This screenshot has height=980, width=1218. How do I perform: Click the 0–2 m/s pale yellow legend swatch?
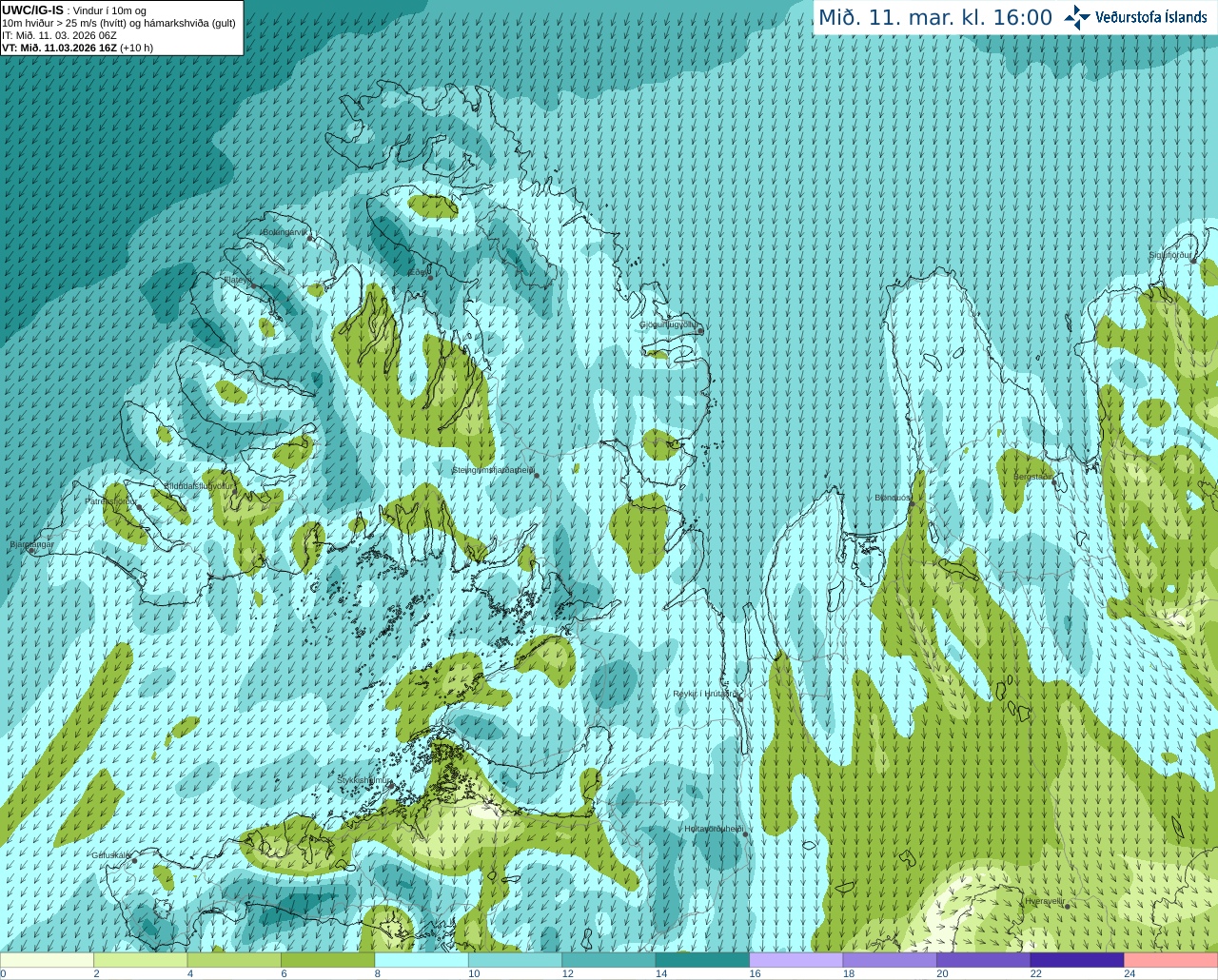47,960
